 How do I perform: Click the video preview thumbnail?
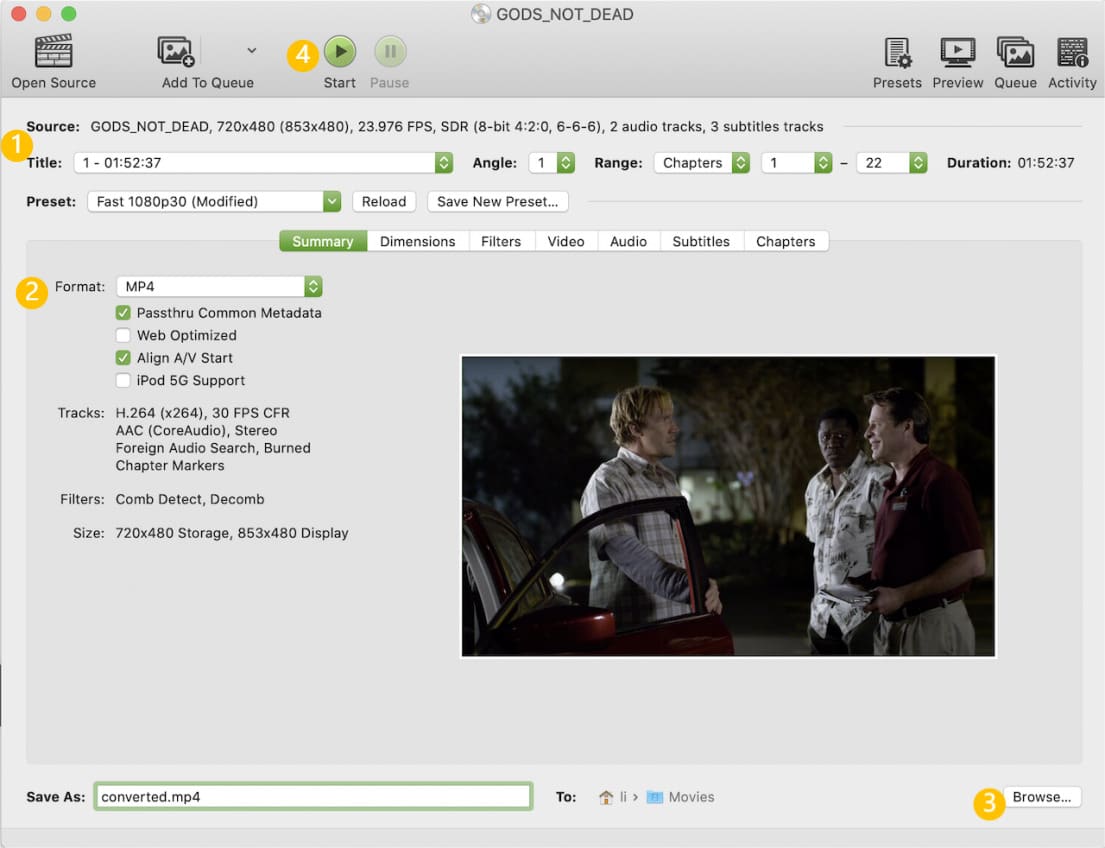click(728, 506)
